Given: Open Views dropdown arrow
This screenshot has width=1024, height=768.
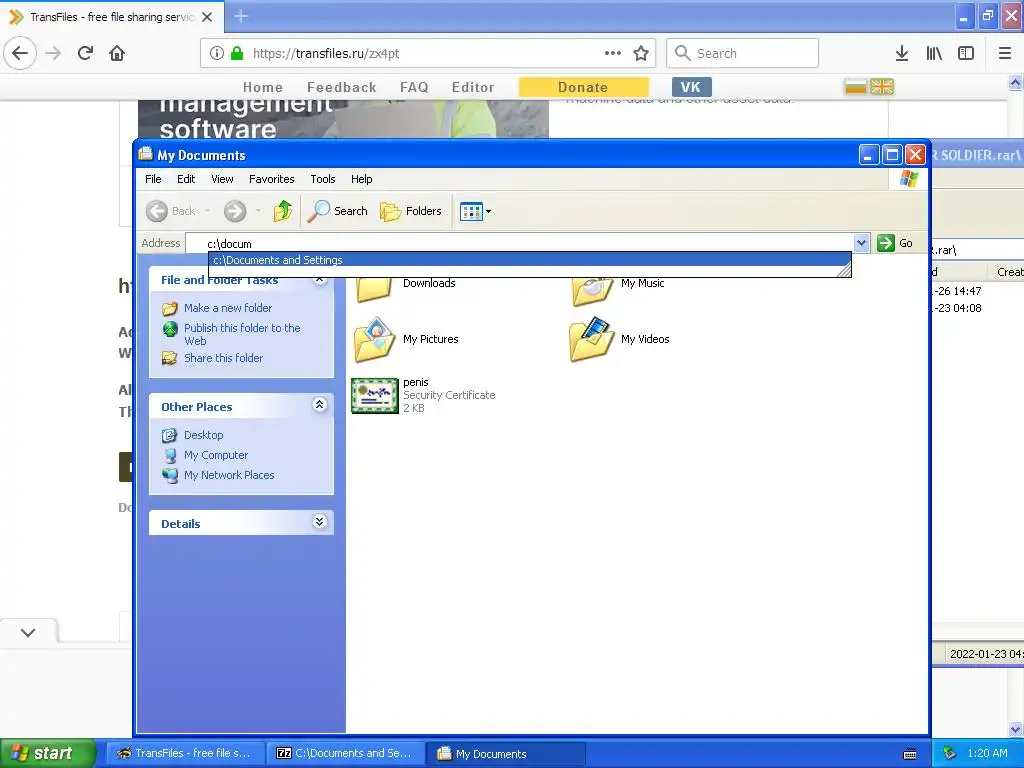Looking at the screenshot, I should pos(488,212).
